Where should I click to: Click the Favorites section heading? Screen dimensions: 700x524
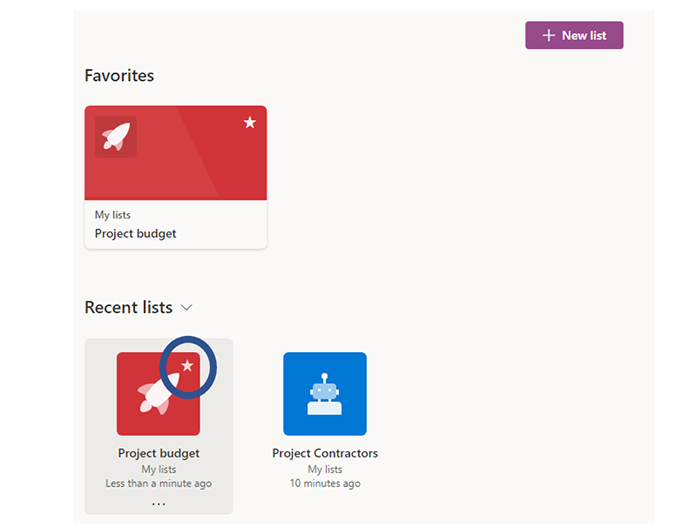119,75
